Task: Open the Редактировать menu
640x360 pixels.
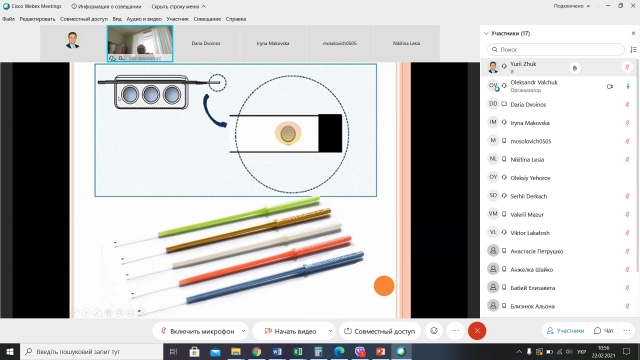Action: 37,19
